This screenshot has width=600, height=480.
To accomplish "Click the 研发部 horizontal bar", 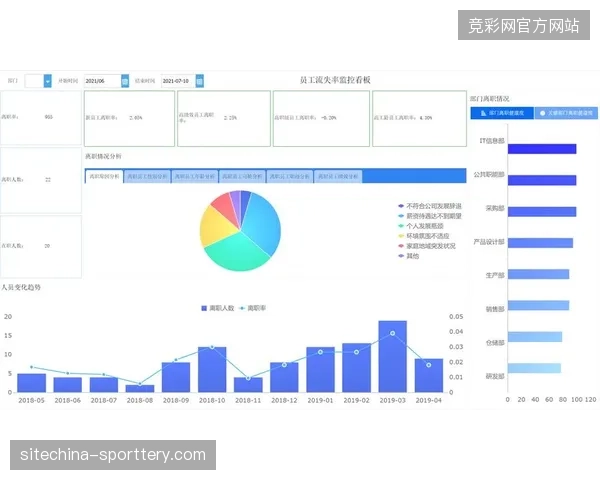I will point(534,368).
